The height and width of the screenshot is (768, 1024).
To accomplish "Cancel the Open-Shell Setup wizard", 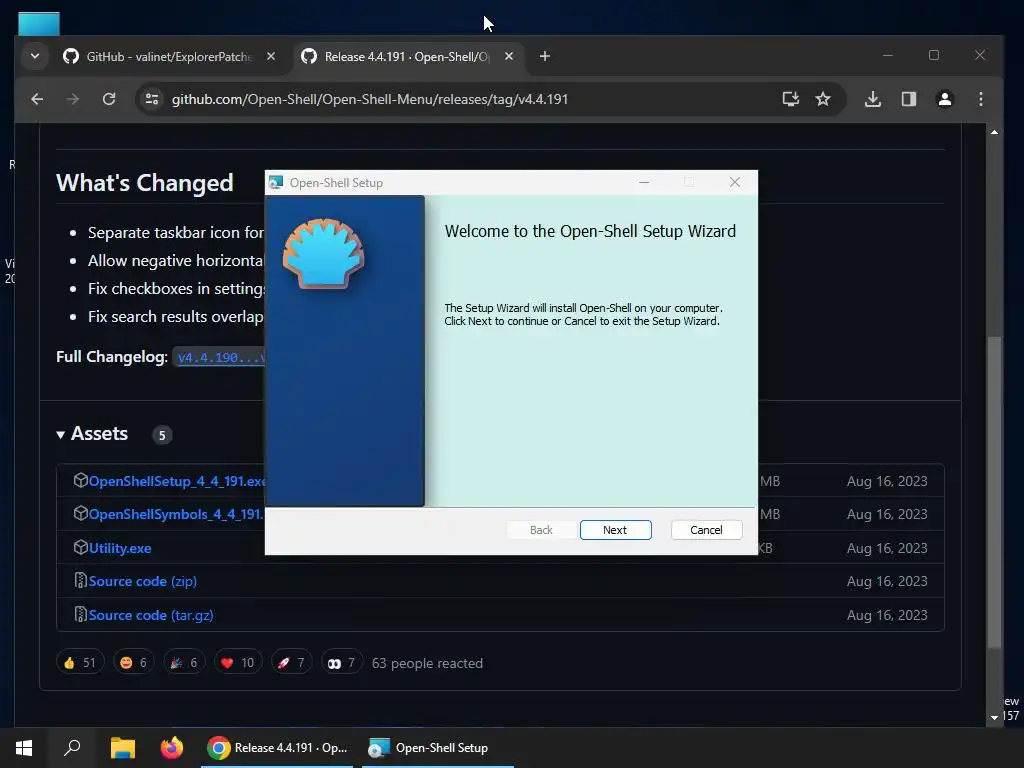I will (706, 530).
